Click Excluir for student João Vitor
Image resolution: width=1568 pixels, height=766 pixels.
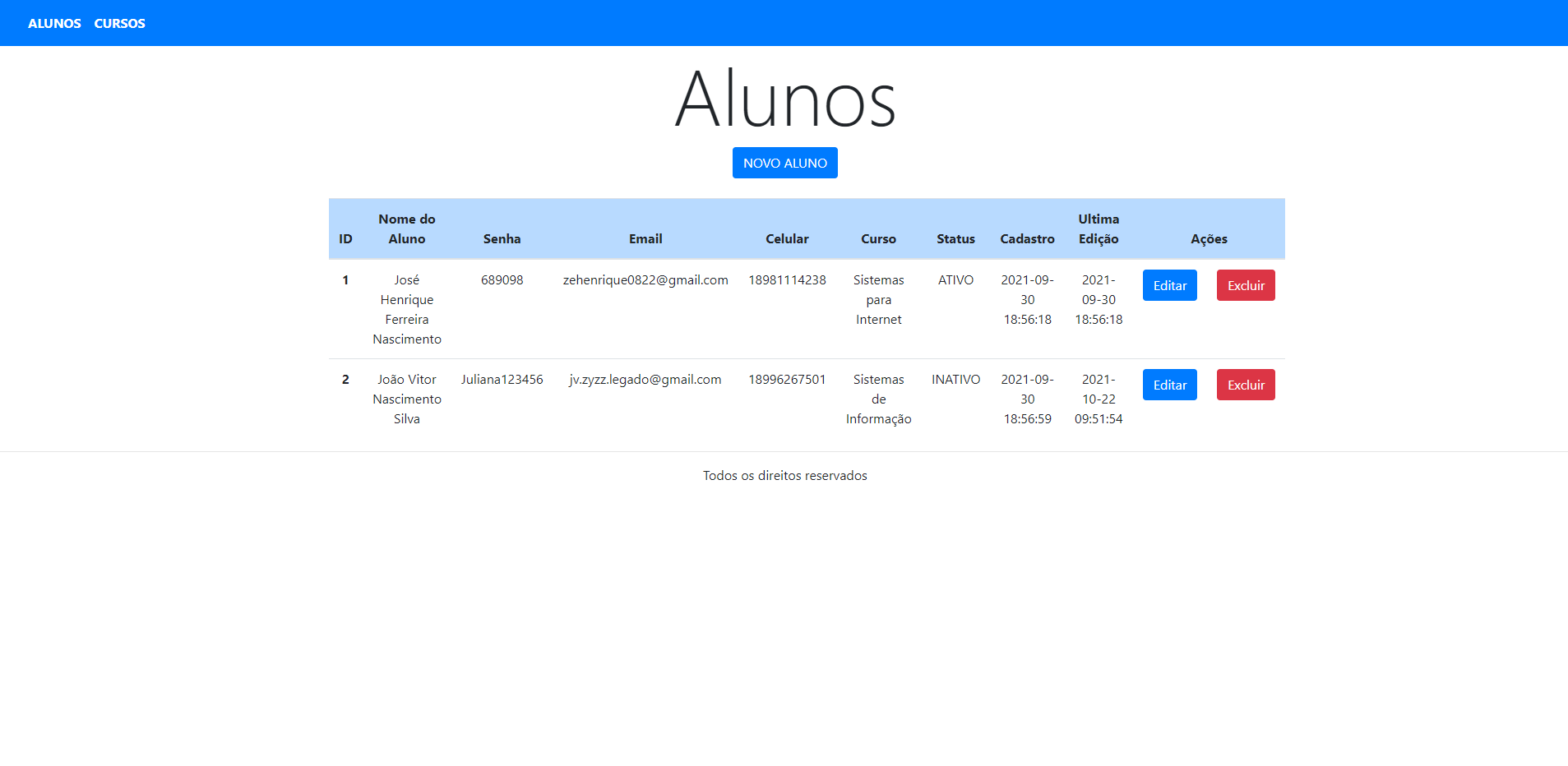coord(1245,385)
